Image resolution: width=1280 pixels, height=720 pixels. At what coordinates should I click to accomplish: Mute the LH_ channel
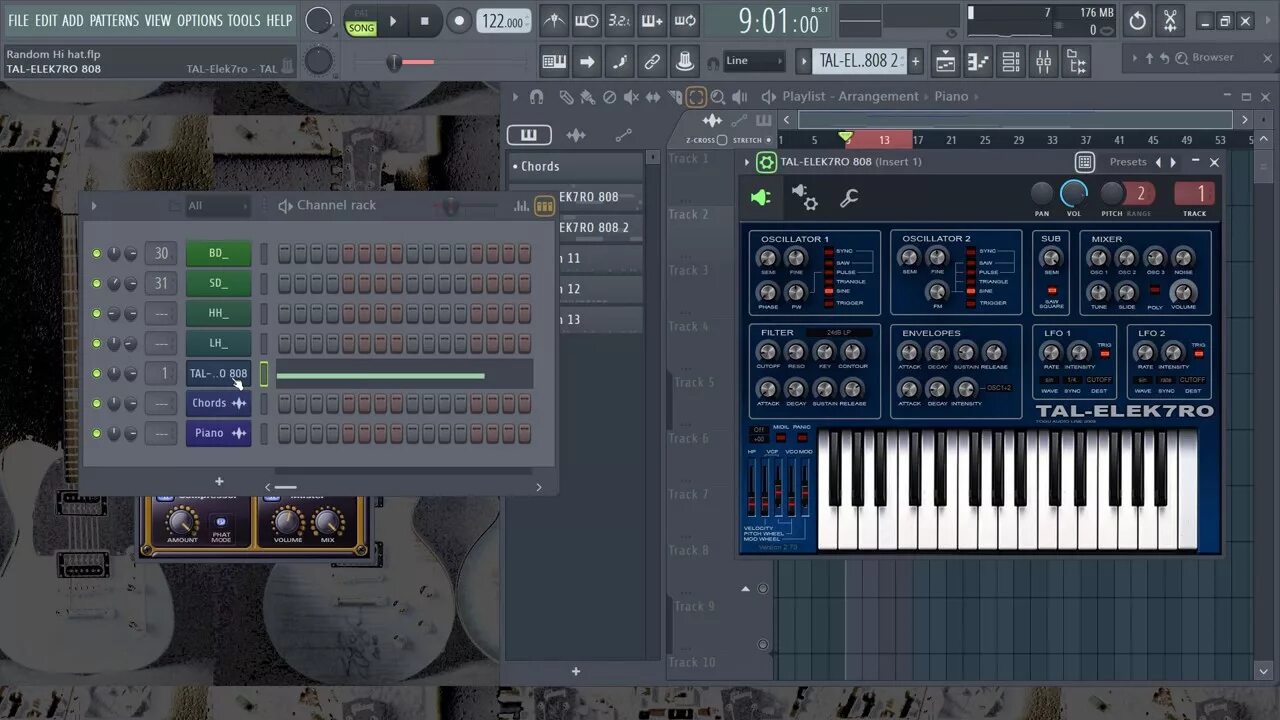click(97, 344)
